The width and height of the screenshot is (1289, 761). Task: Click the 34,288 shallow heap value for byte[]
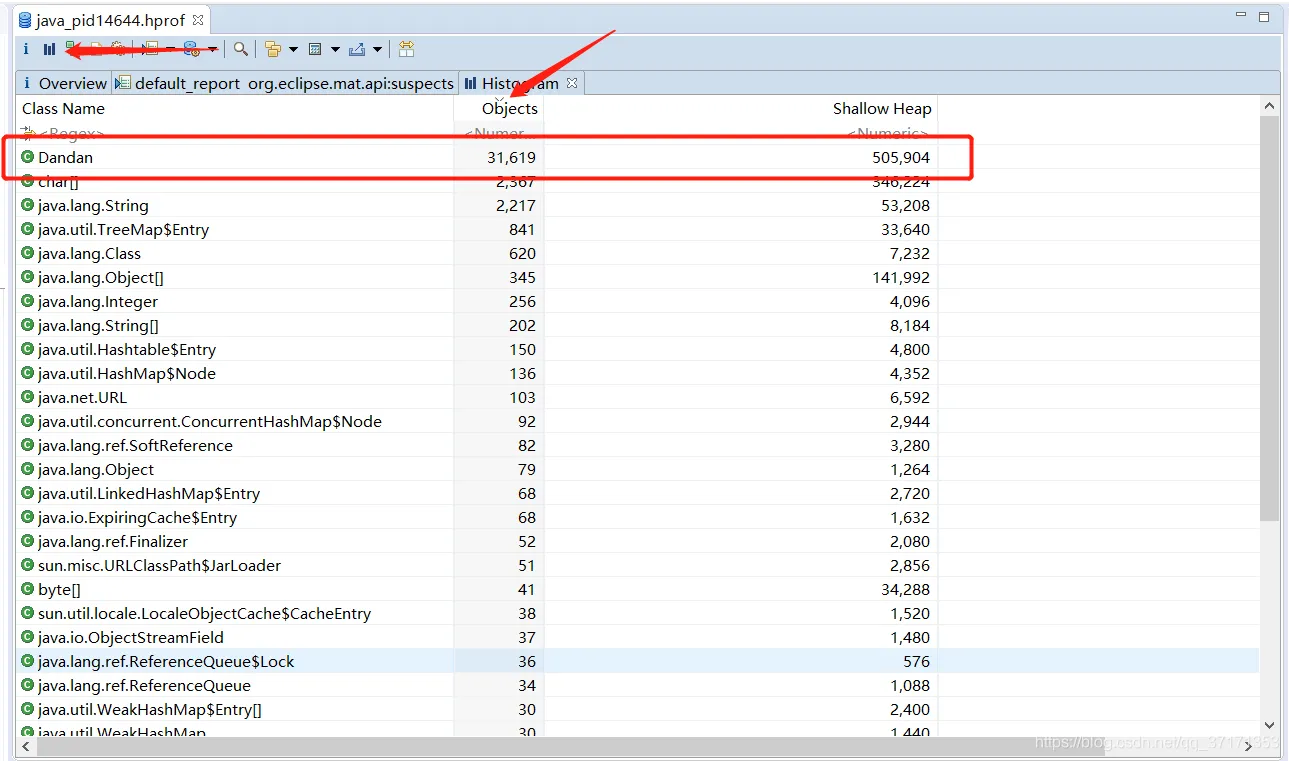pyautogui.click(x=905, y=589)
